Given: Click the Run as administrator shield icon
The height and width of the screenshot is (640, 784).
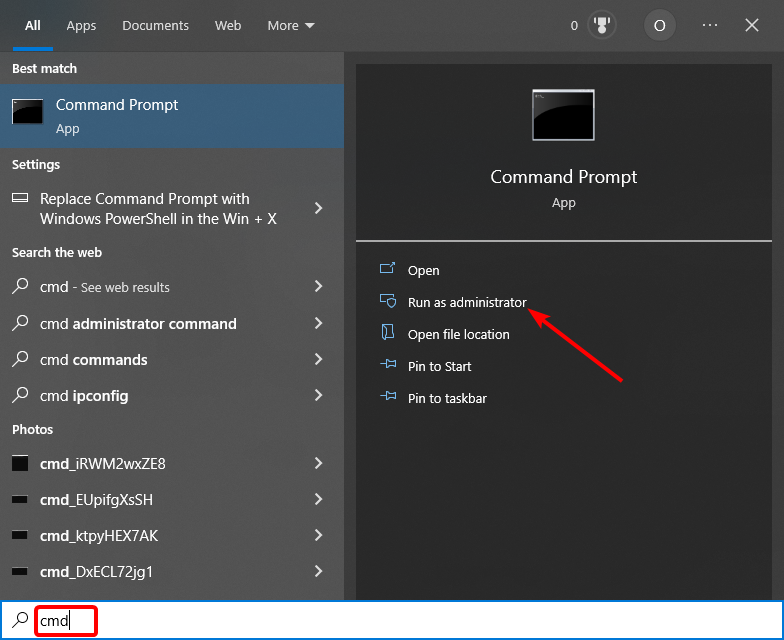Looking at the screenshot, I should coord(388,302).
